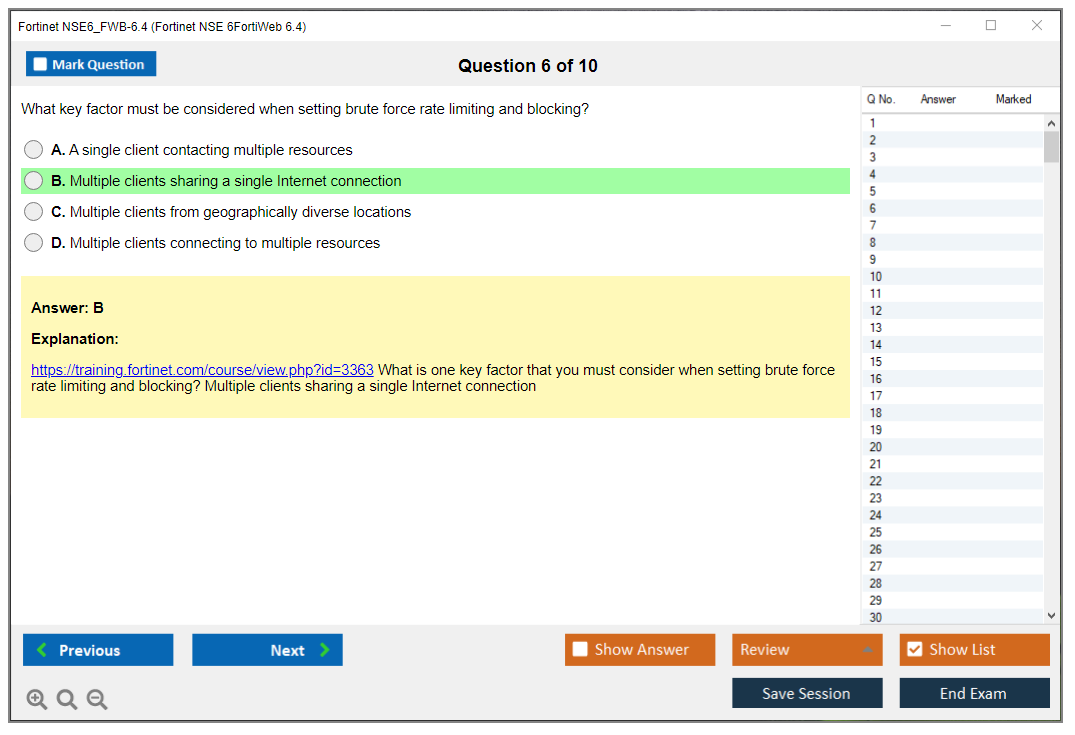Go to the Previous question
1075x735 pixels.
98,650
